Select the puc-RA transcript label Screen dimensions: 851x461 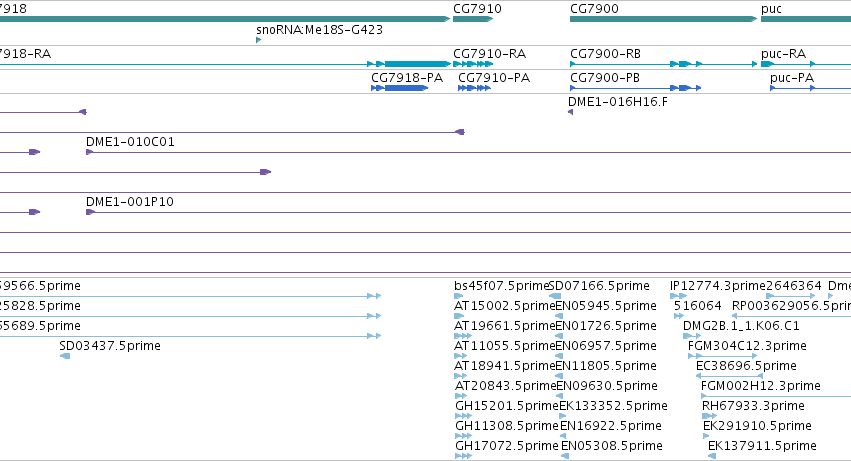[783, 54]
